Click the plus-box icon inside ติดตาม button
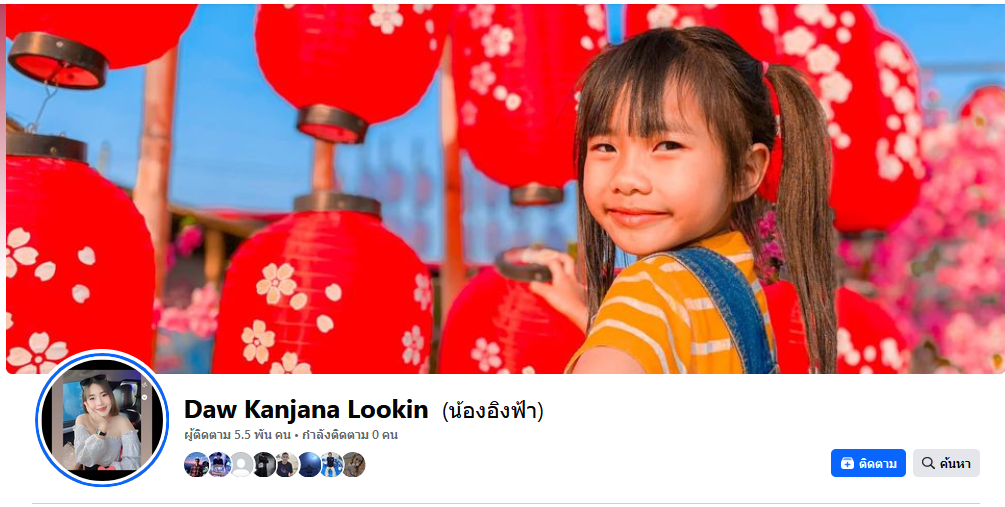 click(x=847, y=463)
